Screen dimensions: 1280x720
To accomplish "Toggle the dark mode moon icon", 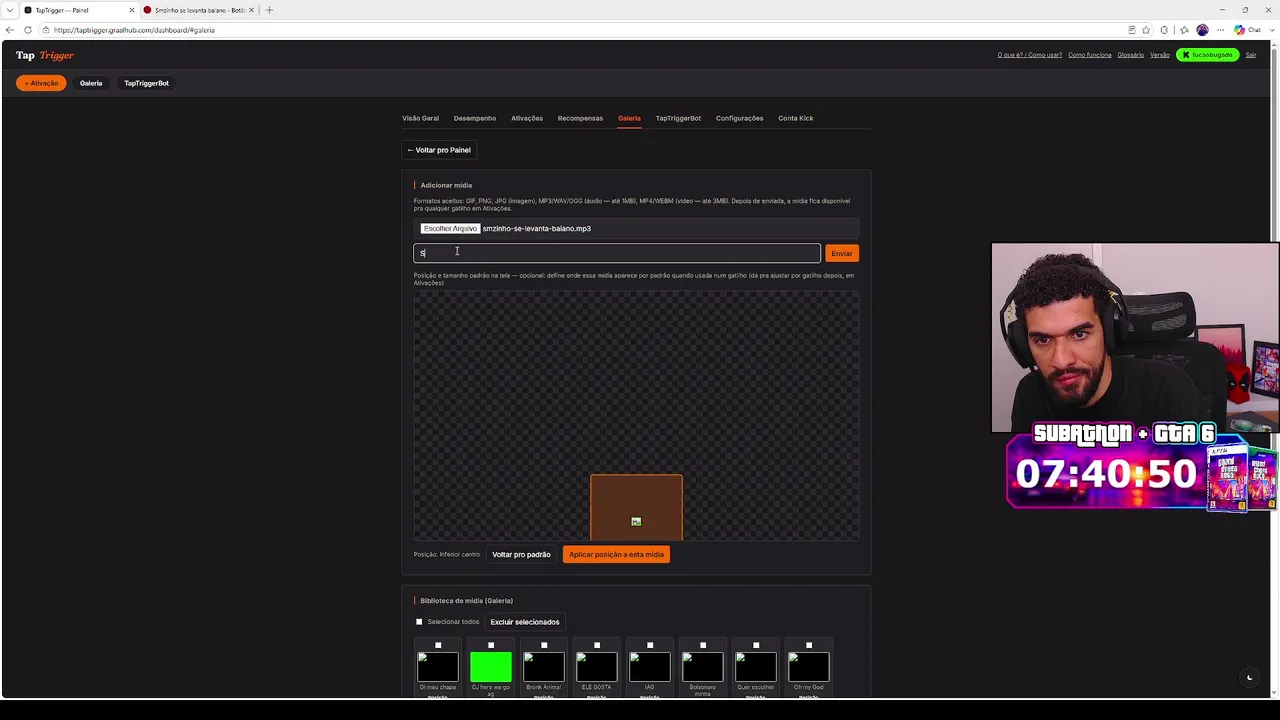I will pyautogui.click(x=1249, y=678).
